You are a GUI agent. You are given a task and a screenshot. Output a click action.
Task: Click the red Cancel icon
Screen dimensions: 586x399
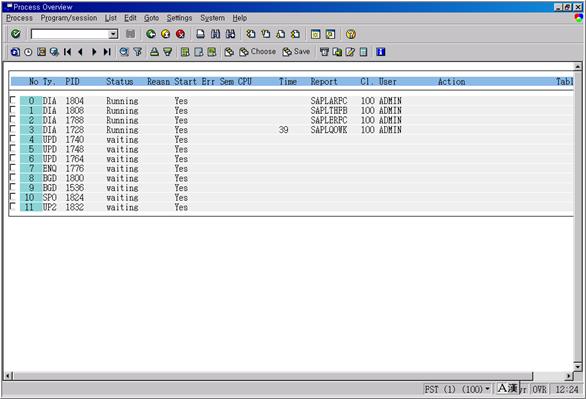coord(180,34)
